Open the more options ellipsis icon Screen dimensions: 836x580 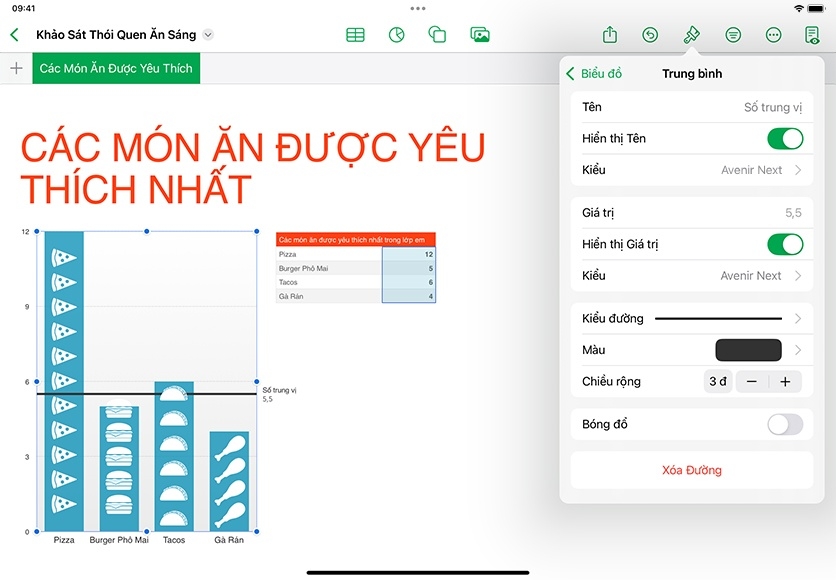[x=773, y=35]
